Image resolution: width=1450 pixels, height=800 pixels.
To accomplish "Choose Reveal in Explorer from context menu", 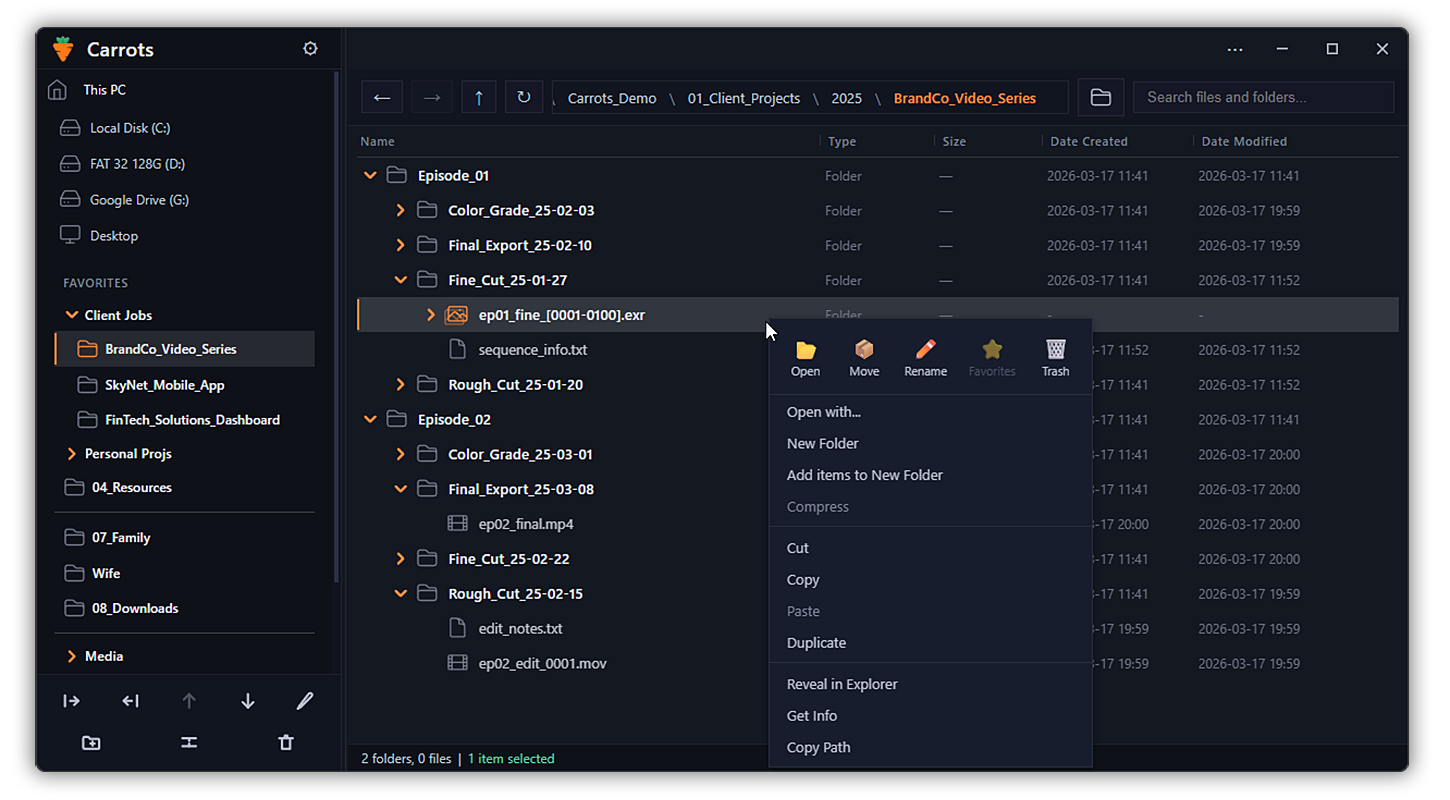I will pos(842,684).
